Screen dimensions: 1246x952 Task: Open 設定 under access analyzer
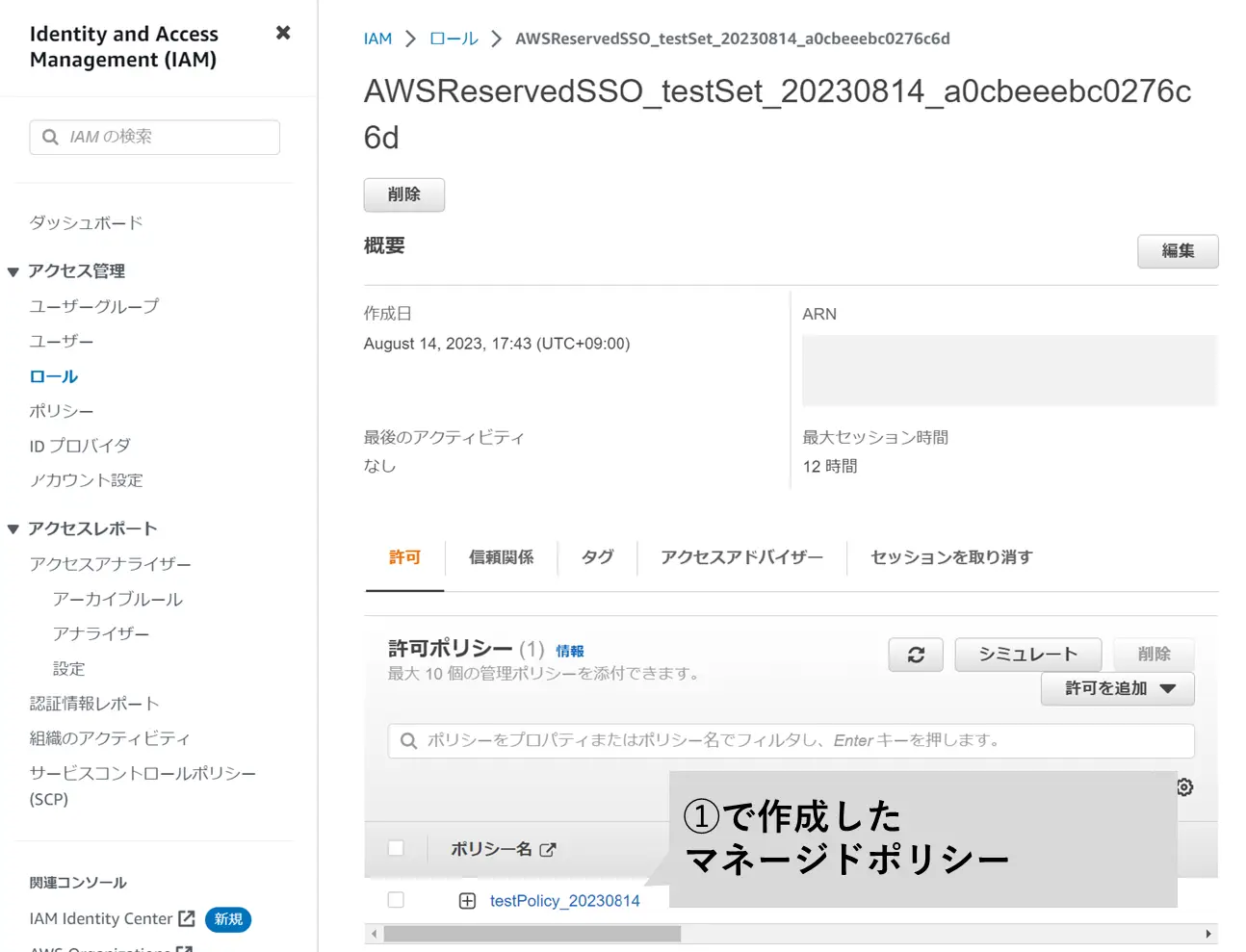pyautogui.click(x=69, y=668)
